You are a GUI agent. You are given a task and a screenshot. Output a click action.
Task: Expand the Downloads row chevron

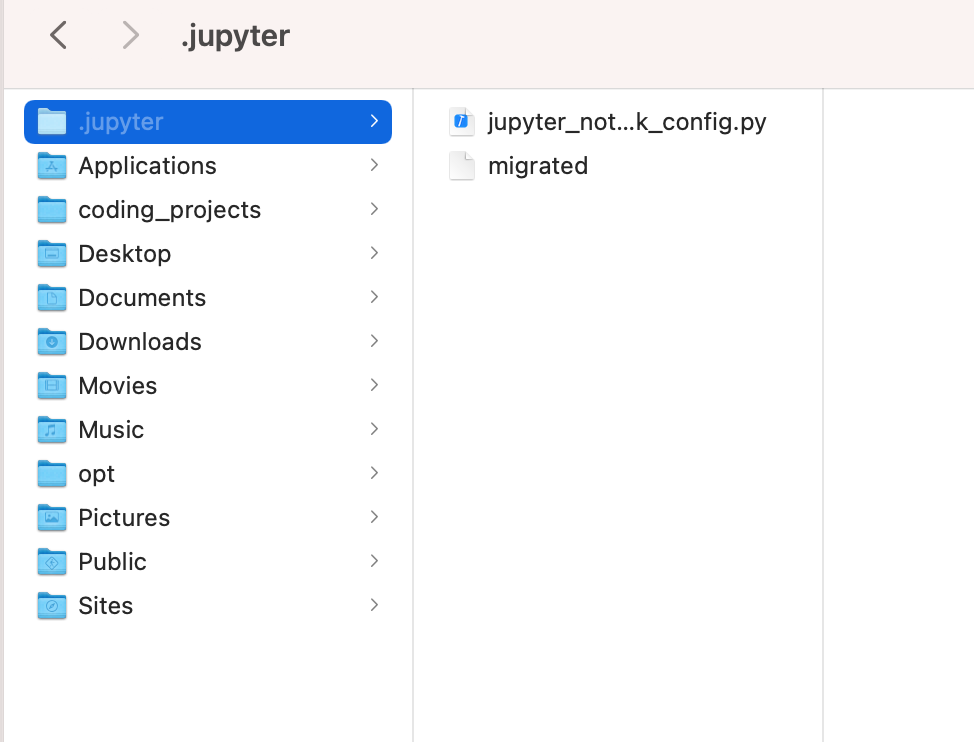coord(374,342)
